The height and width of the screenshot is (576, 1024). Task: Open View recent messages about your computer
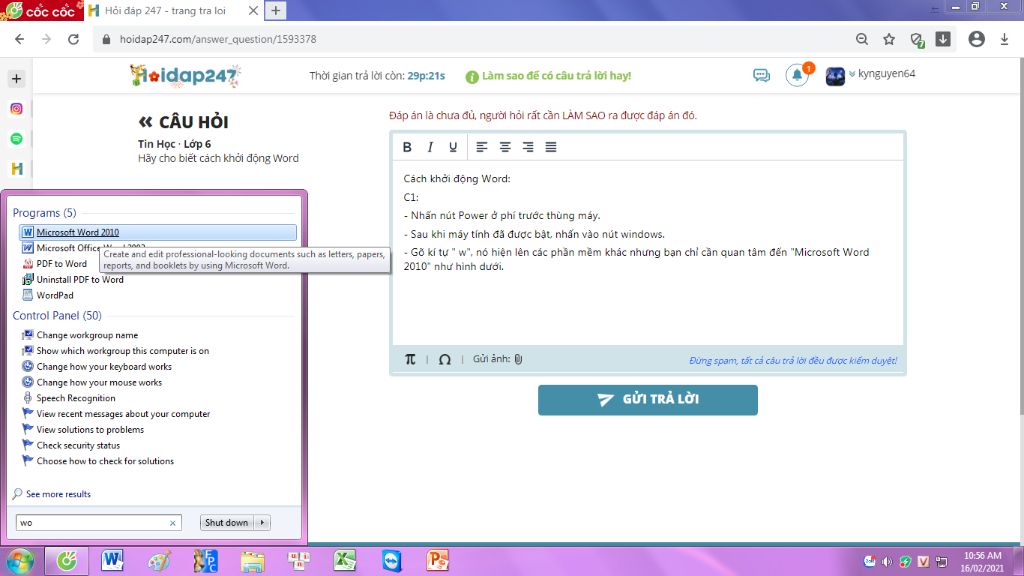tap(123, 414)
